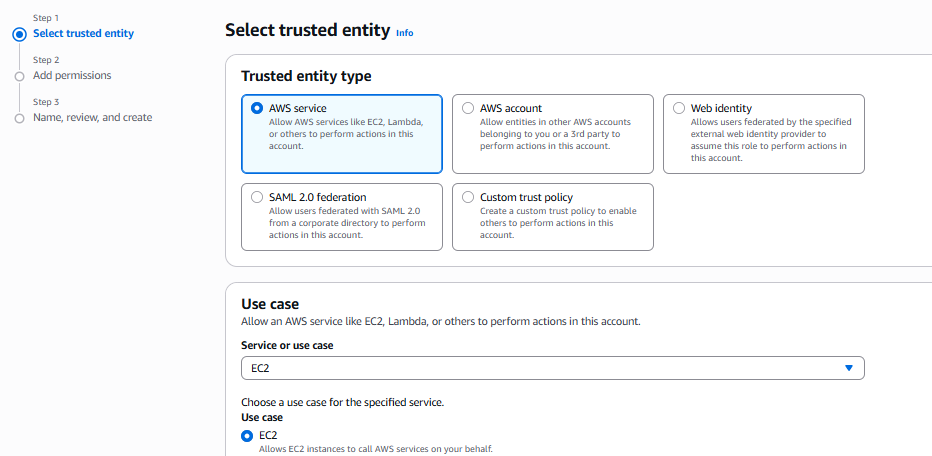Click the blue dropdown arrow icon

coord(849,368)
